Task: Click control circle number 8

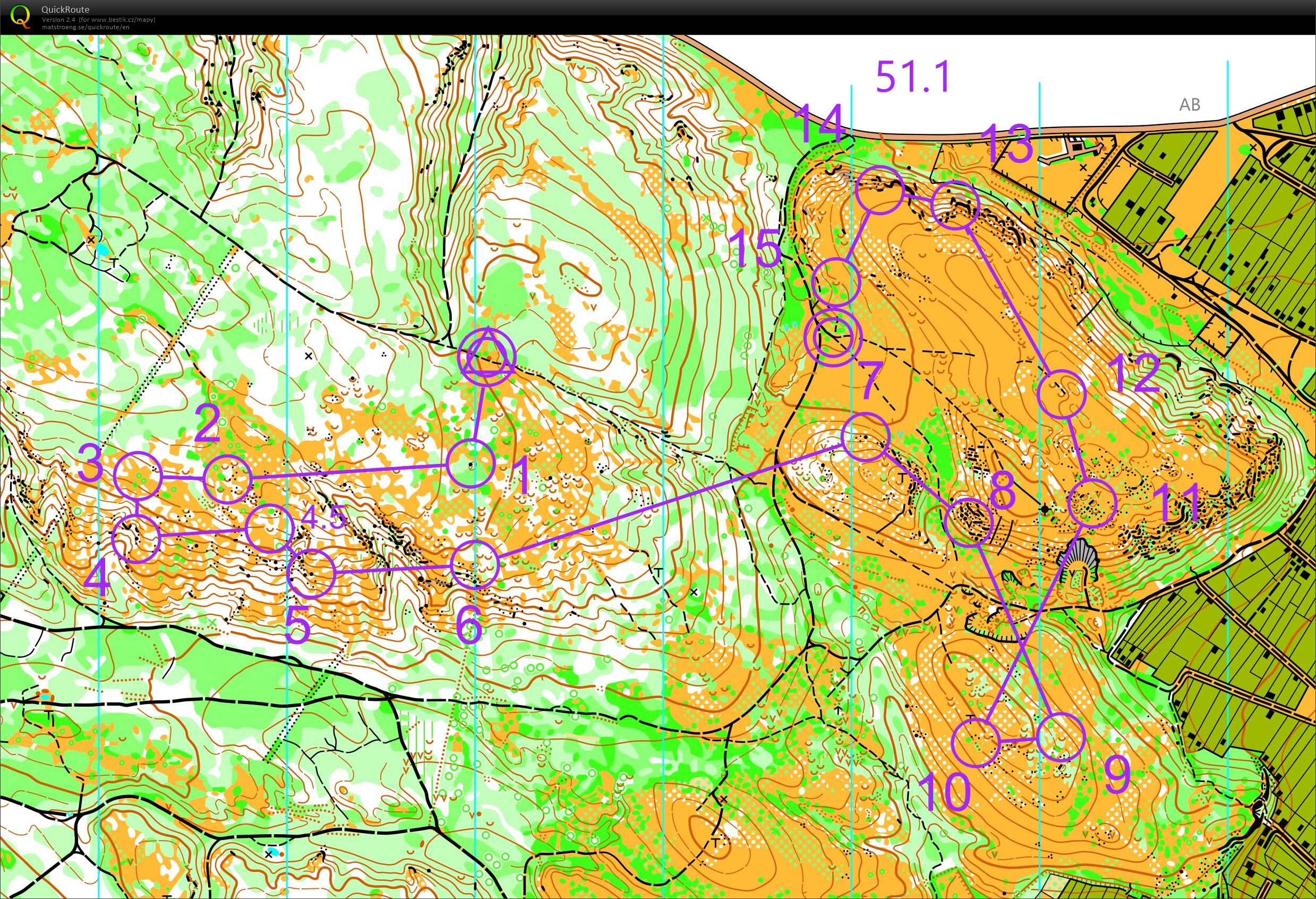Action: pos(969,522)
